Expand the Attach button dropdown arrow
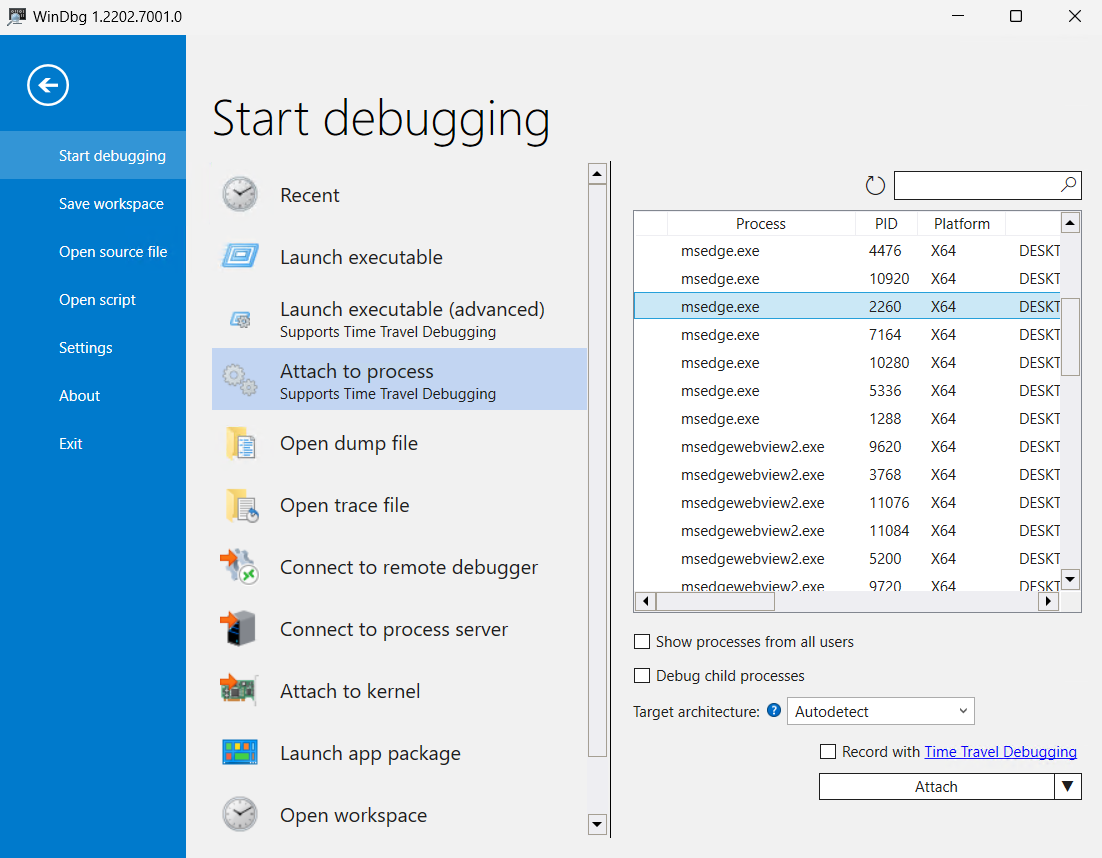Screen dimensions: 1102x858 click(x=1068, y=787)
